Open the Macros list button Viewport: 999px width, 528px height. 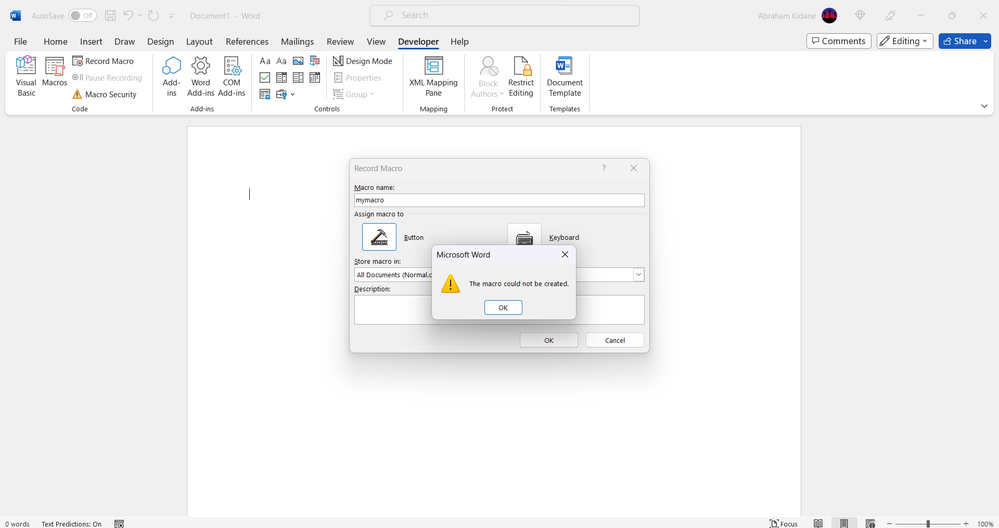pyautogui.click(x=54, y=72)
